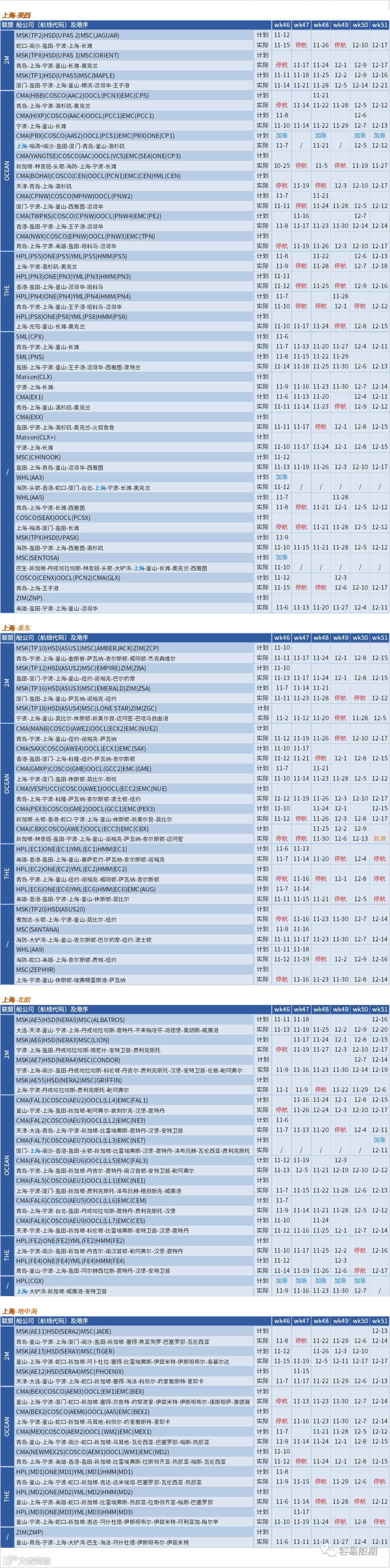This screenshot has height=1568, width=390.
Task: Click MSK(TP10)HSD(ASUS1)MSC(AMBERJACK)ZIM(ZCP) service name
Action: pyautogui.click(x=87, y=648)
